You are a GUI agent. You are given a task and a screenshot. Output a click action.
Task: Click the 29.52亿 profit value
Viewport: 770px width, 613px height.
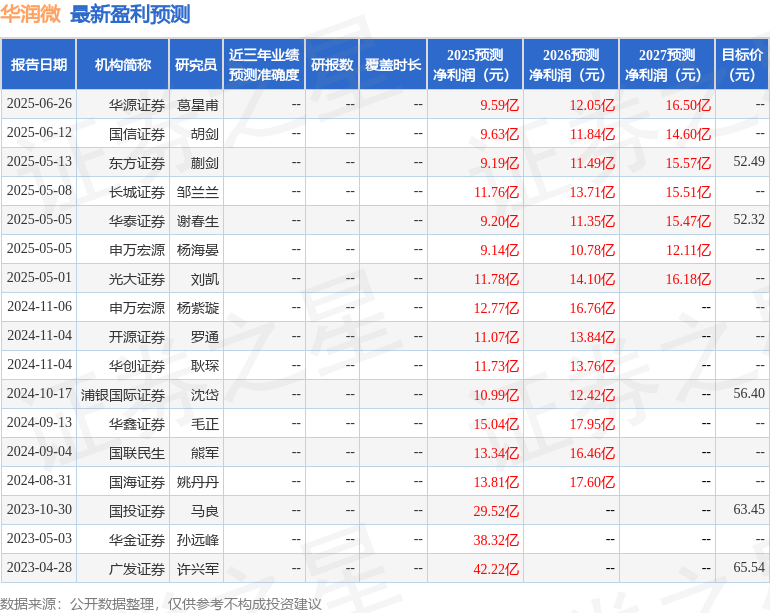point(496,511)
